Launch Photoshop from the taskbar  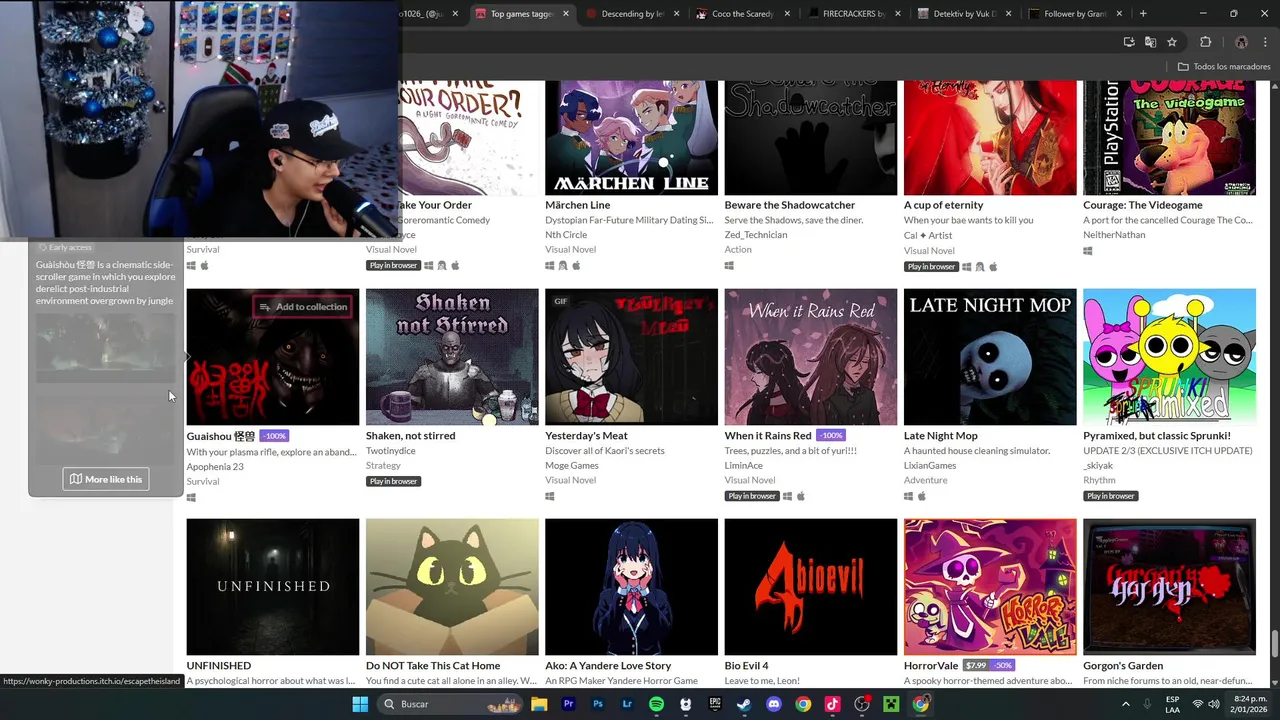pos(598,704)
